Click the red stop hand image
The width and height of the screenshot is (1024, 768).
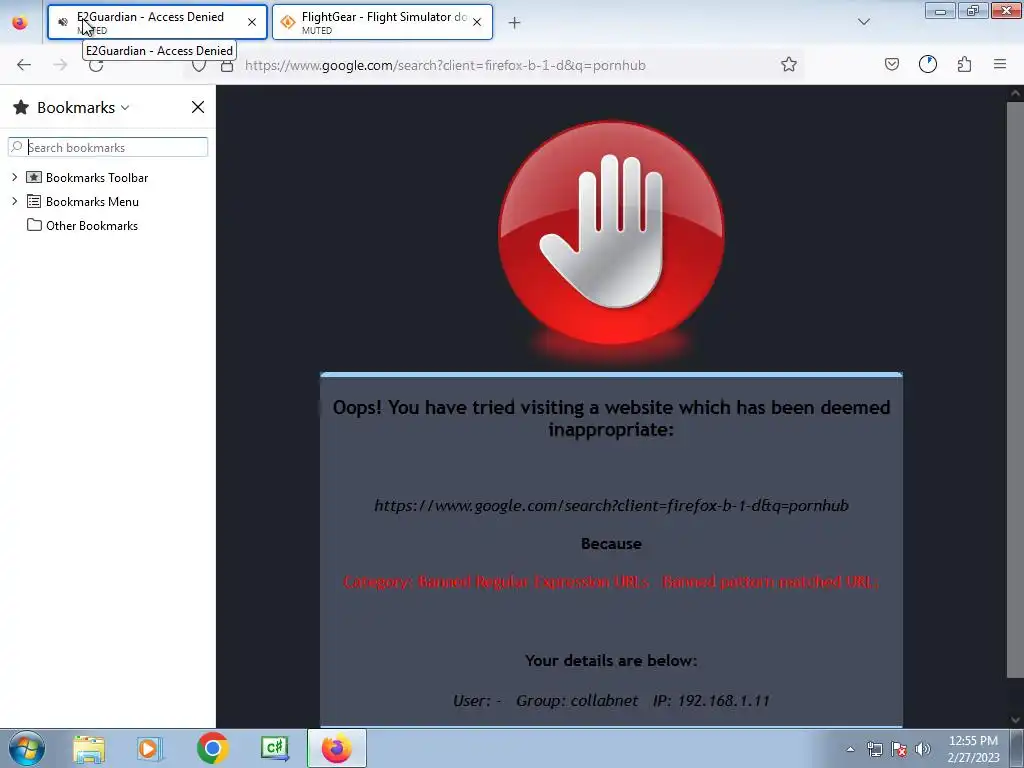coord(611,233)
